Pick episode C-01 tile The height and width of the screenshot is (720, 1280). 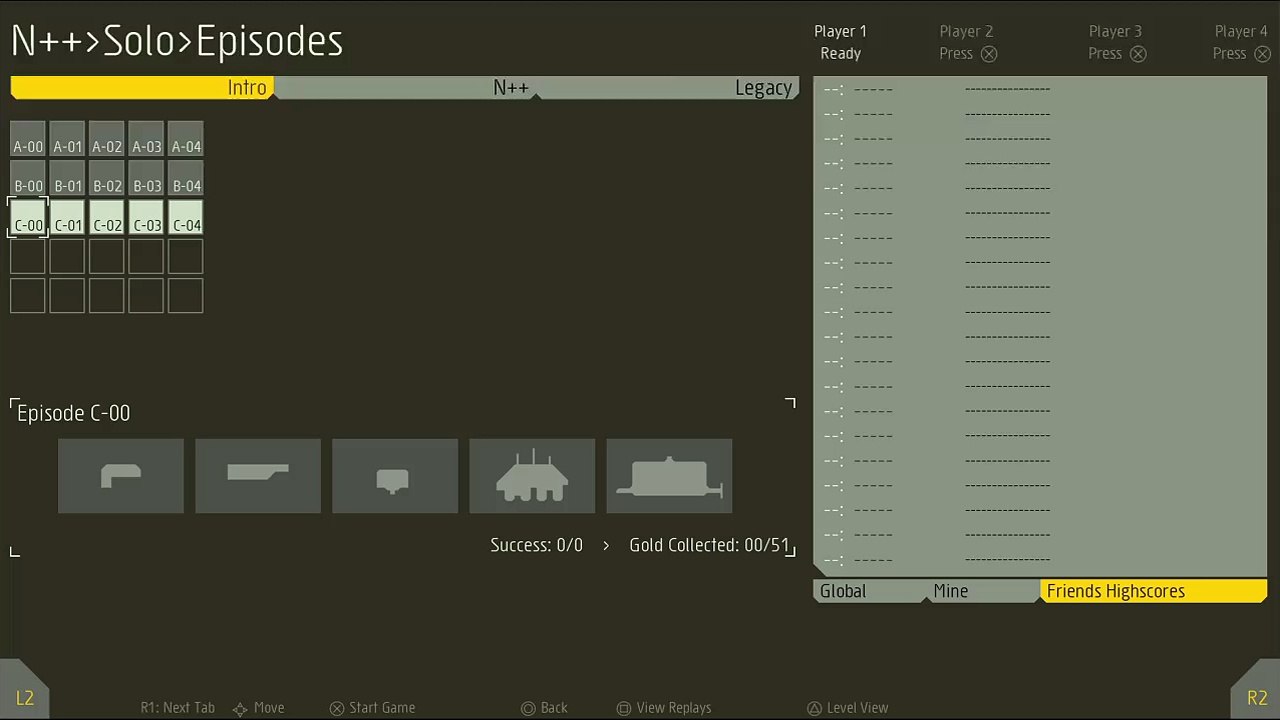(x=68, y=217)
